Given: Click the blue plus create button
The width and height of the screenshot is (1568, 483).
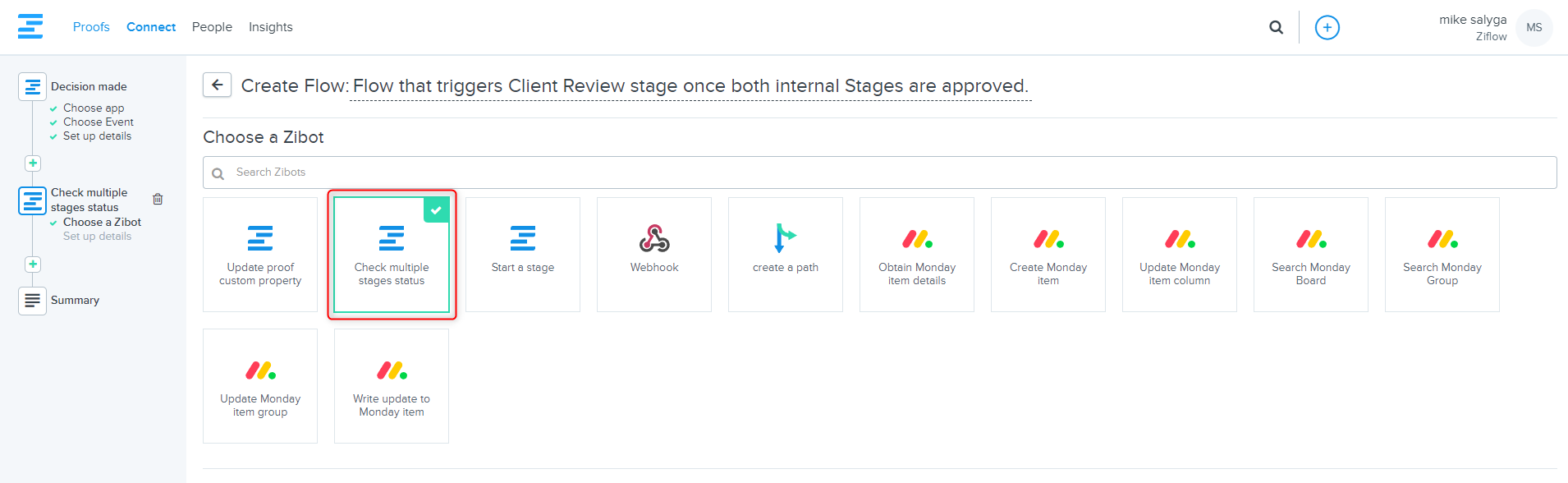Looking at the screenshot, I should [1327, 27].
